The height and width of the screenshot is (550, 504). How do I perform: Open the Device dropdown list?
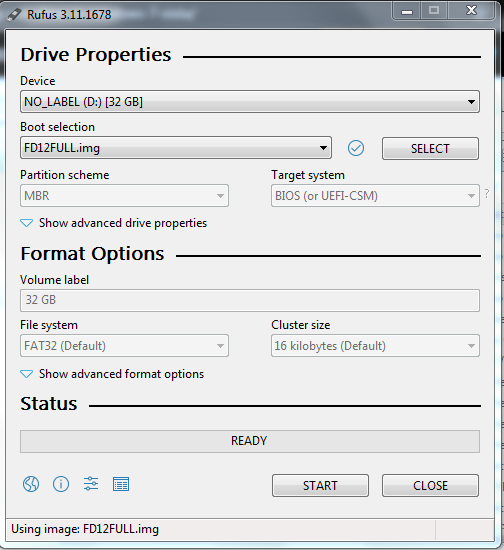pyautogui.click(x=250, y=102)
